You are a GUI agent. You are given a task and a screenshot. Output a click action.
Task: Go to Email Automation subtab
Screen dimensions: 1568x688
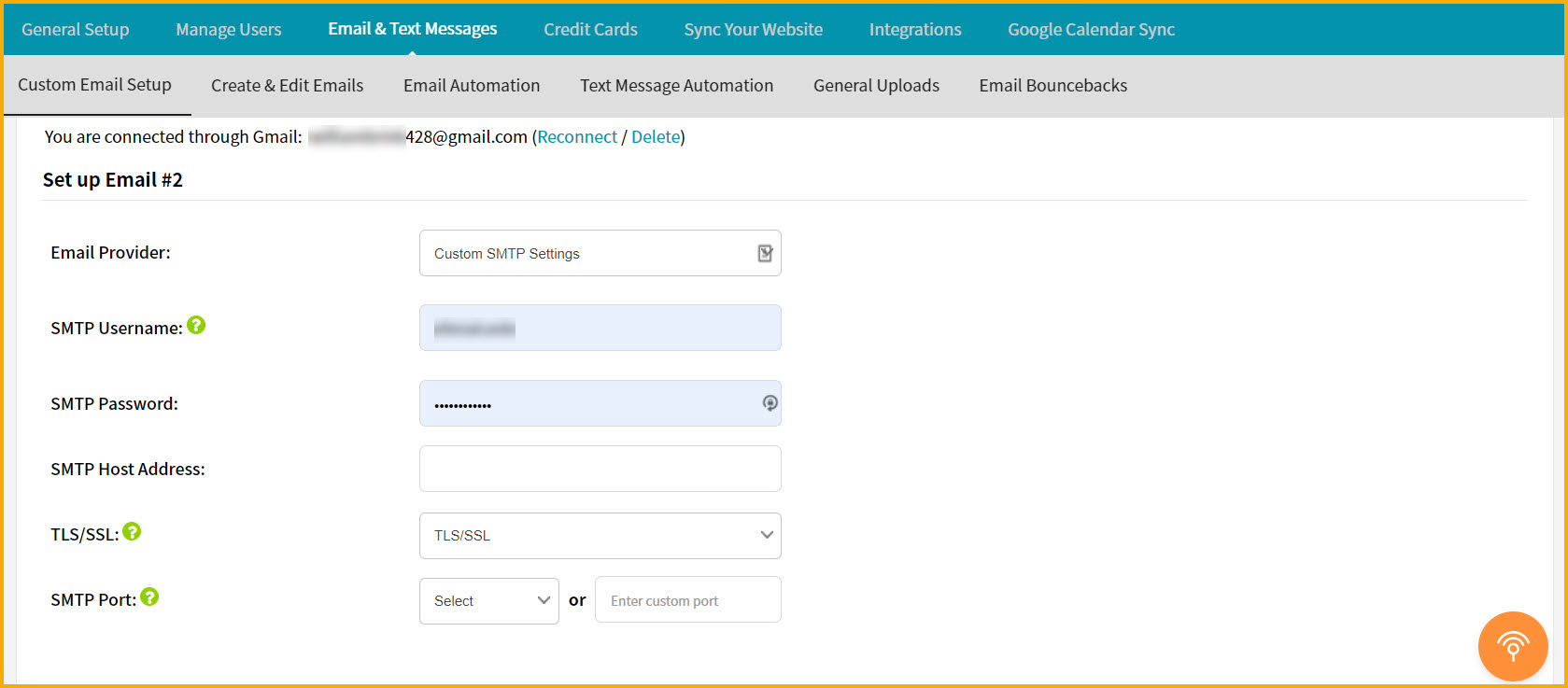click(x=472, y=86)
